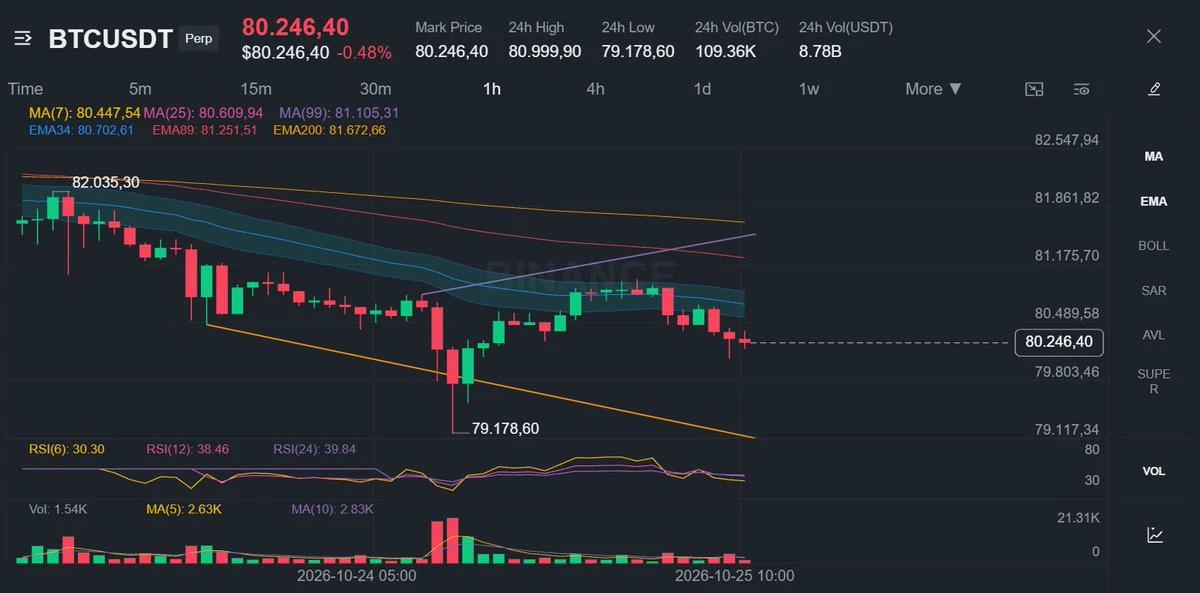The width and height of the screenshot is (1200, 593).
Task: Enable the AVL indicator
Action: tap(1154, 335)
